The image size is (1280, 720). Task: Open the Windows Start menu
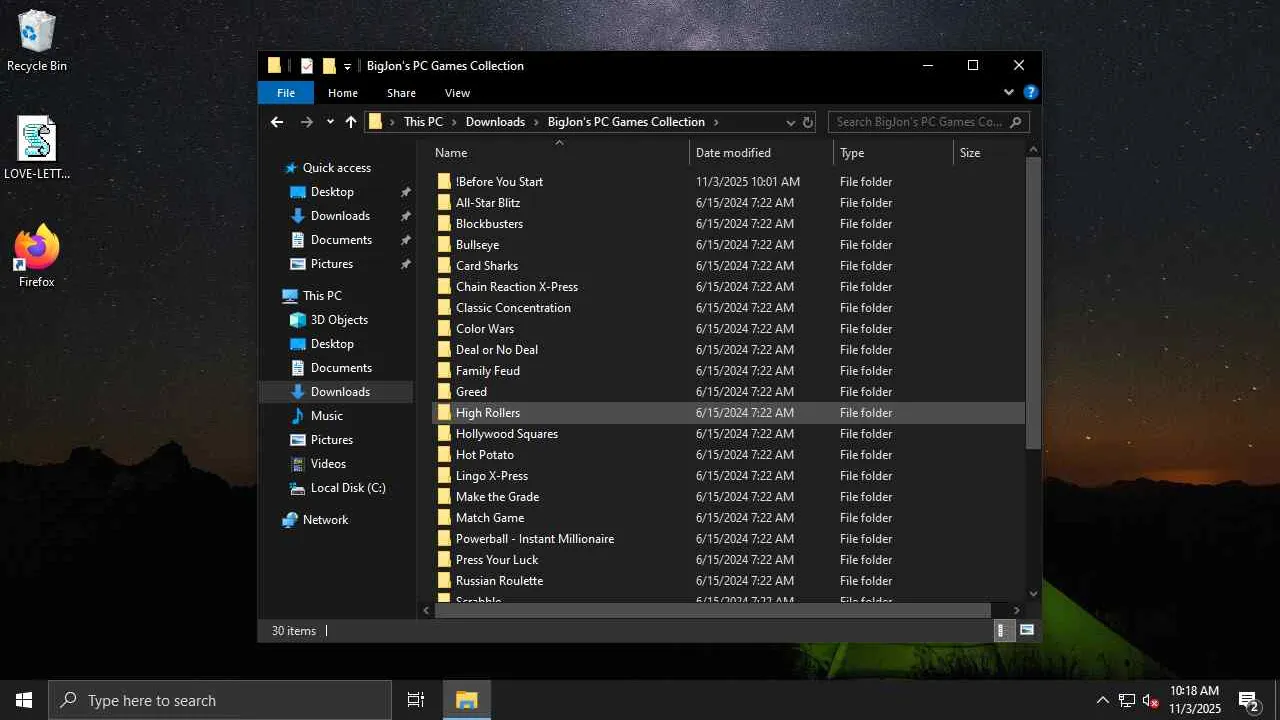24,700
